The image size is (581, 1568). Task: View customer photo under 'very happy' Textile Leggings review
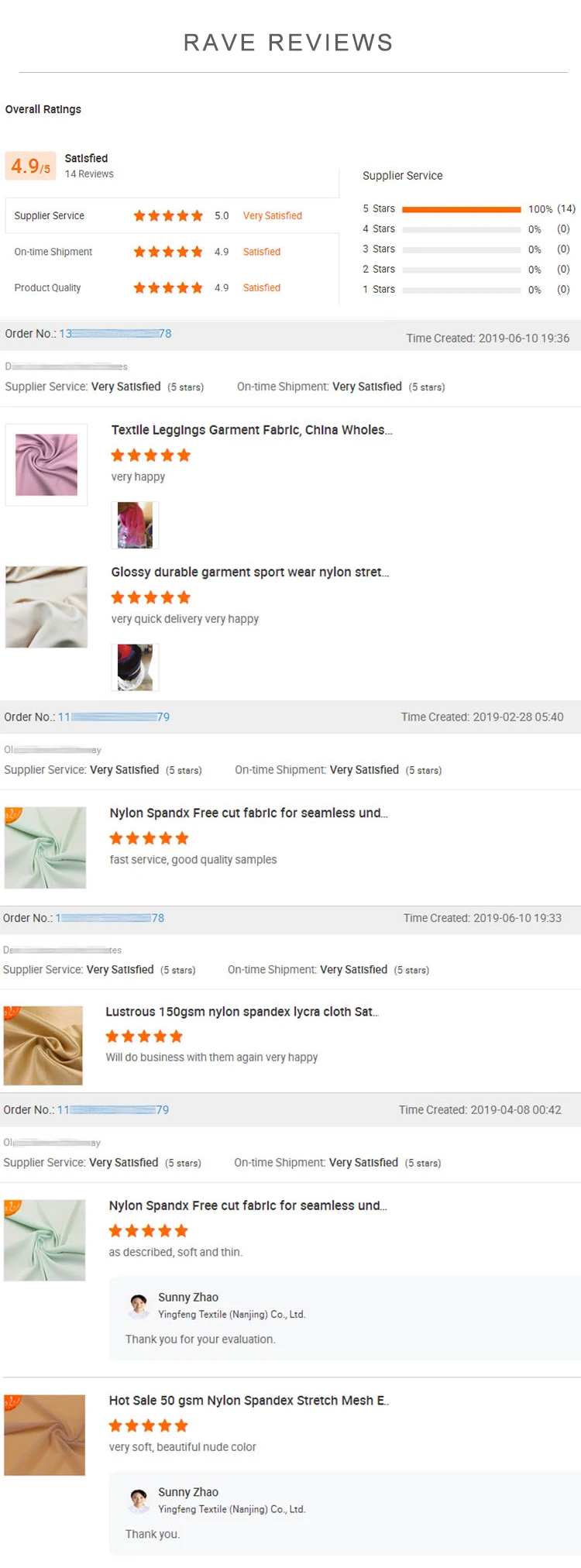pyautogui.click(x=135, y=525)
